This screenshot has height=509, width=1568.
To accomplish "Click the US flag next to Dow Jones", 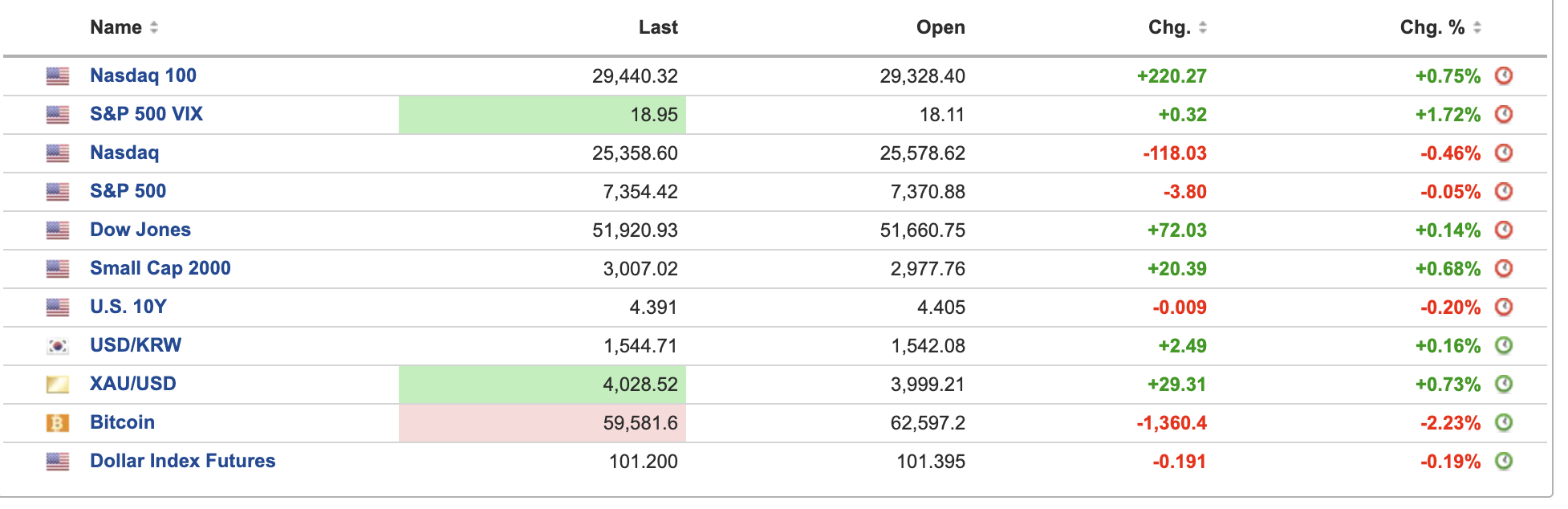I will 58,230.
